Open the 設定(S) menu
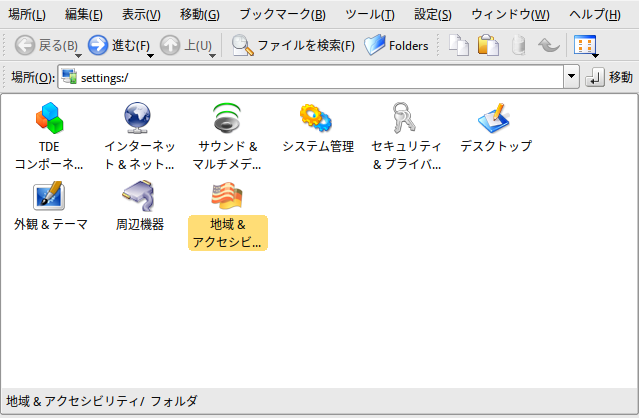 [433, 15]
